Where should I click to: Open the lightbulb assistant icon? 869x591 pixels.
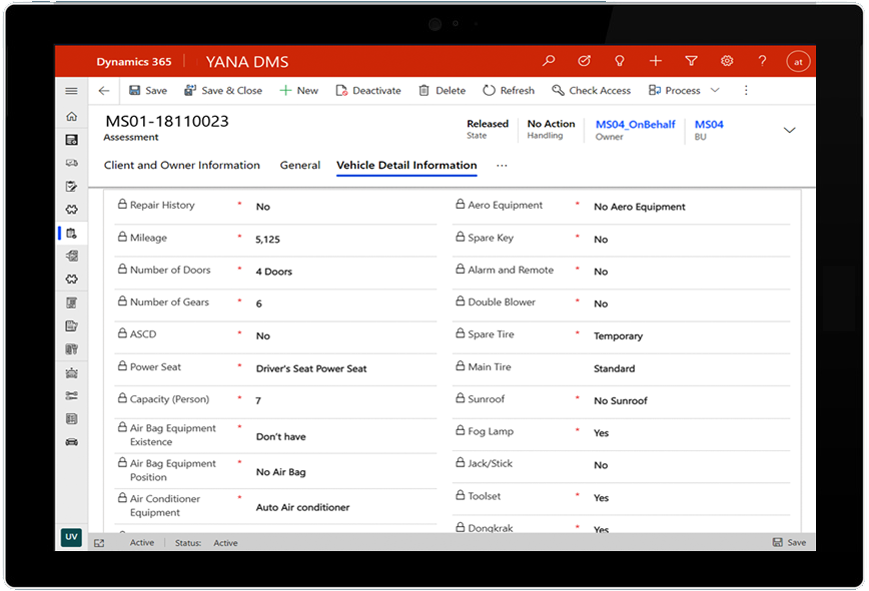click(620, 61)
